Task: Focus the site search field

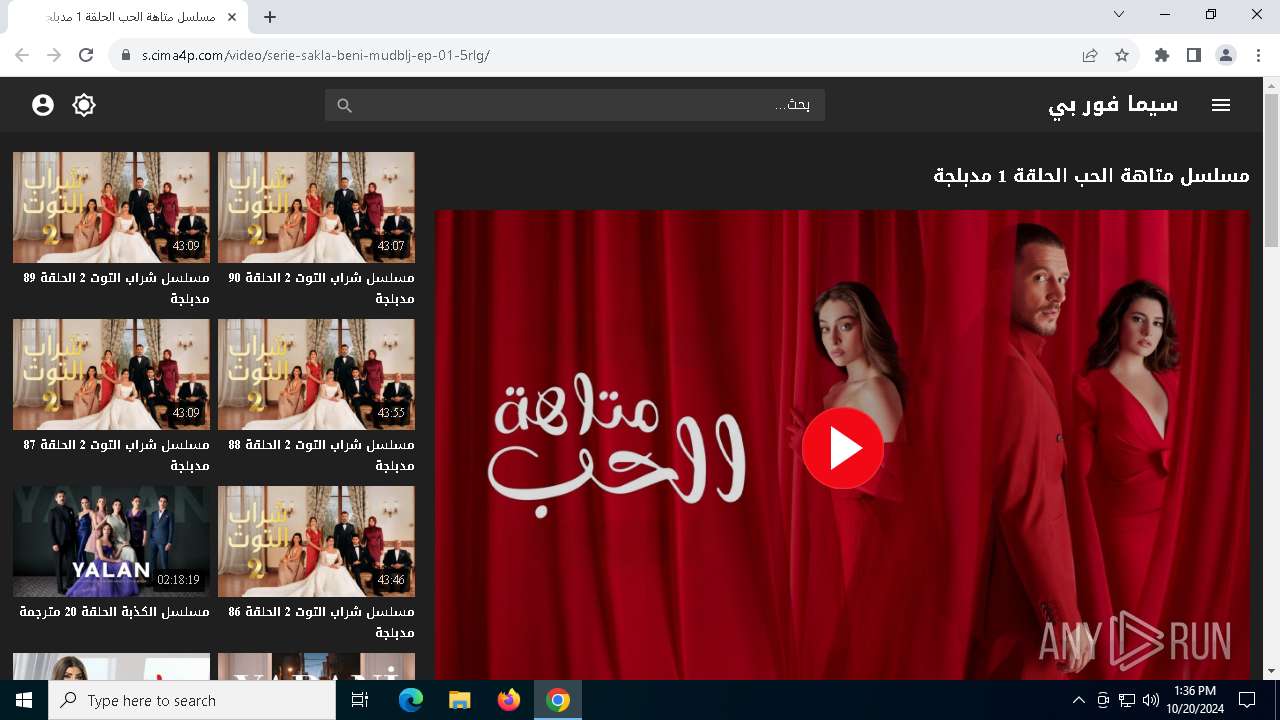Action: pyautogui.click(x=575, y=105)
